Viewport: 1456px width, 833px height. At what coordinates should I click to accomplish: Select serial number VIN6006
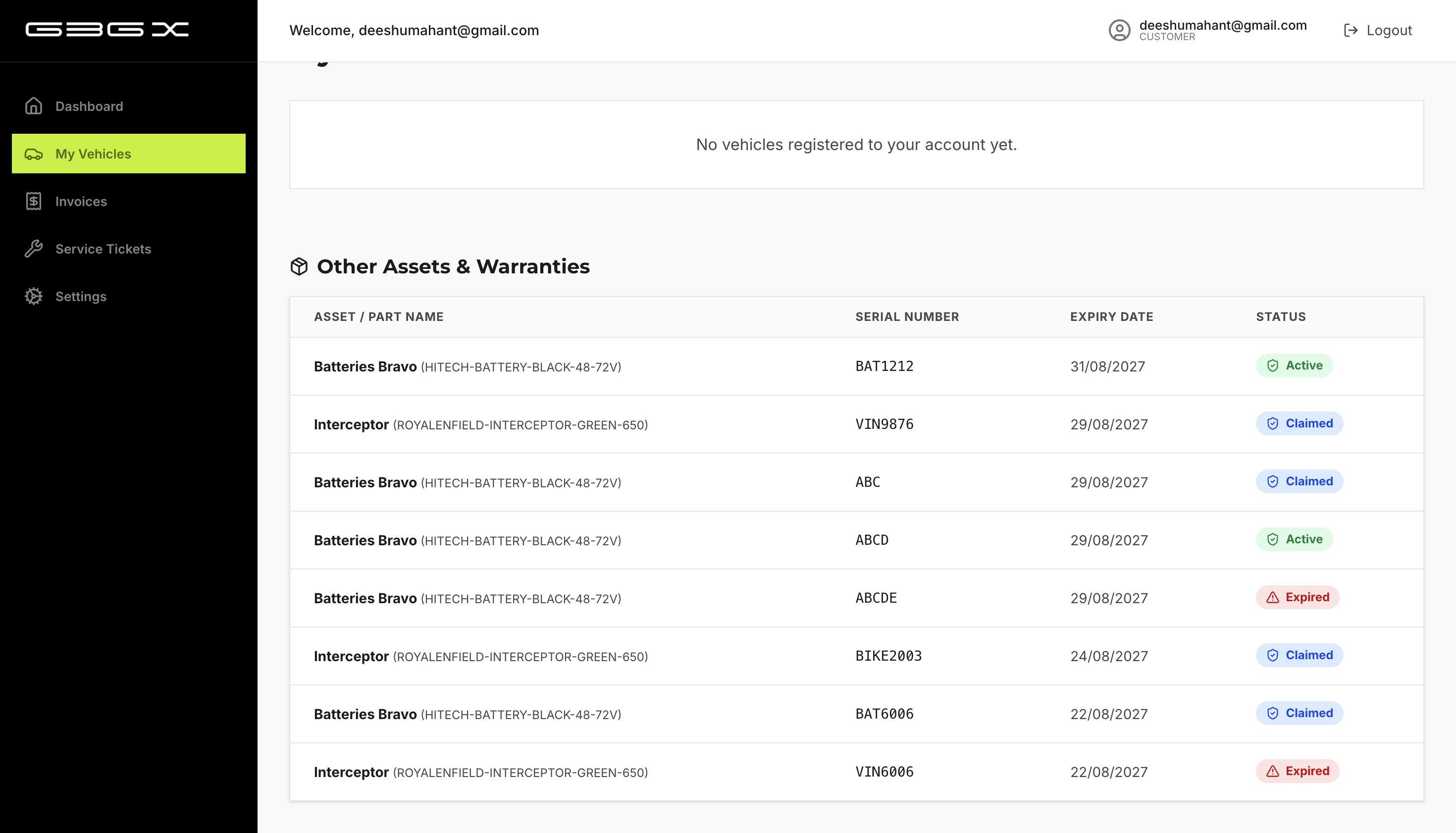(x=884, y=772)
